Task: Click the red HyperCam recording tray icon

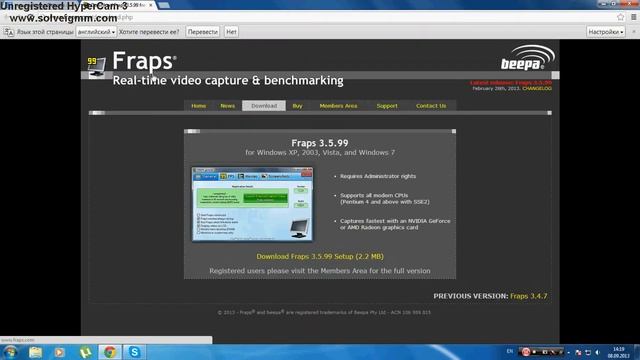Action: [x=526, y=352]
